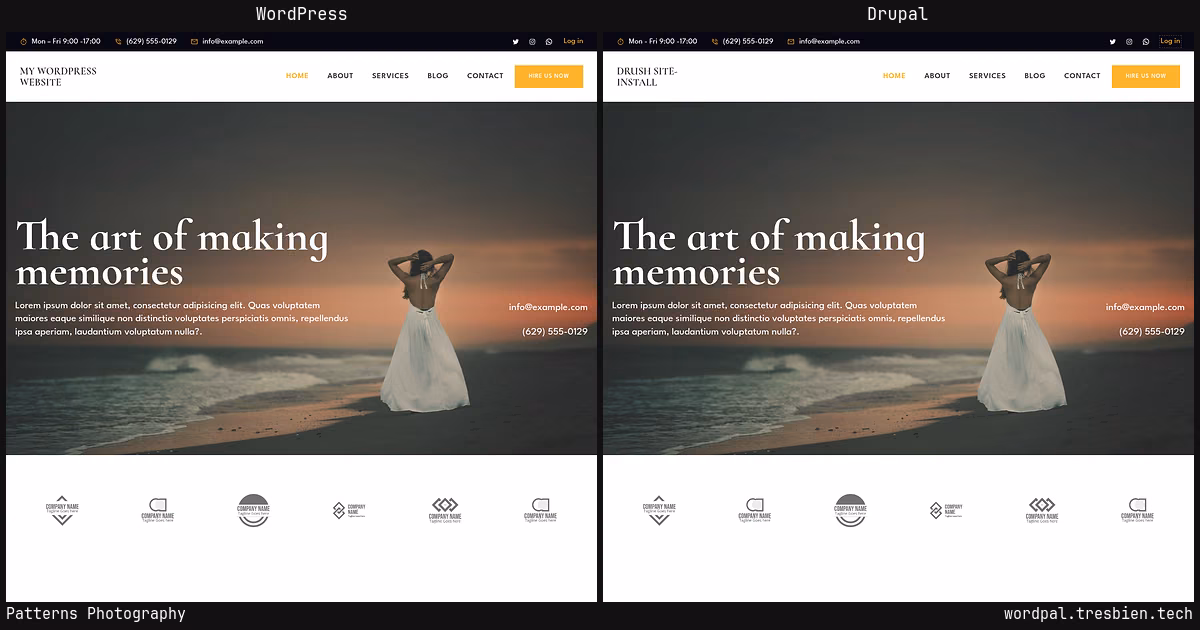Click the WhatsApp icon in Drupal top bar
1200x630 pixels.
pyautogui.click(x=1146, y=42)
